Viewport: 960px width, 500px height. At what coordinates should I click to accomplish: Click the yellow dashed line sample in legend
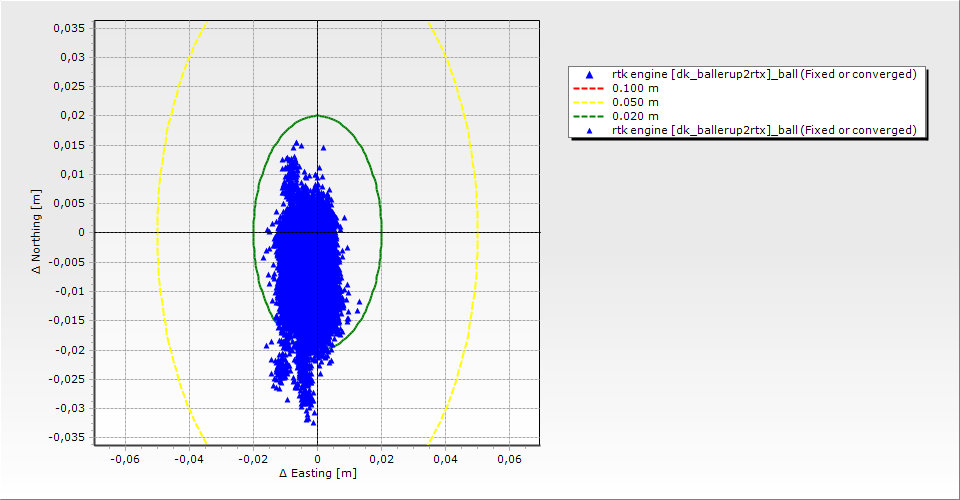click(588, 102)
